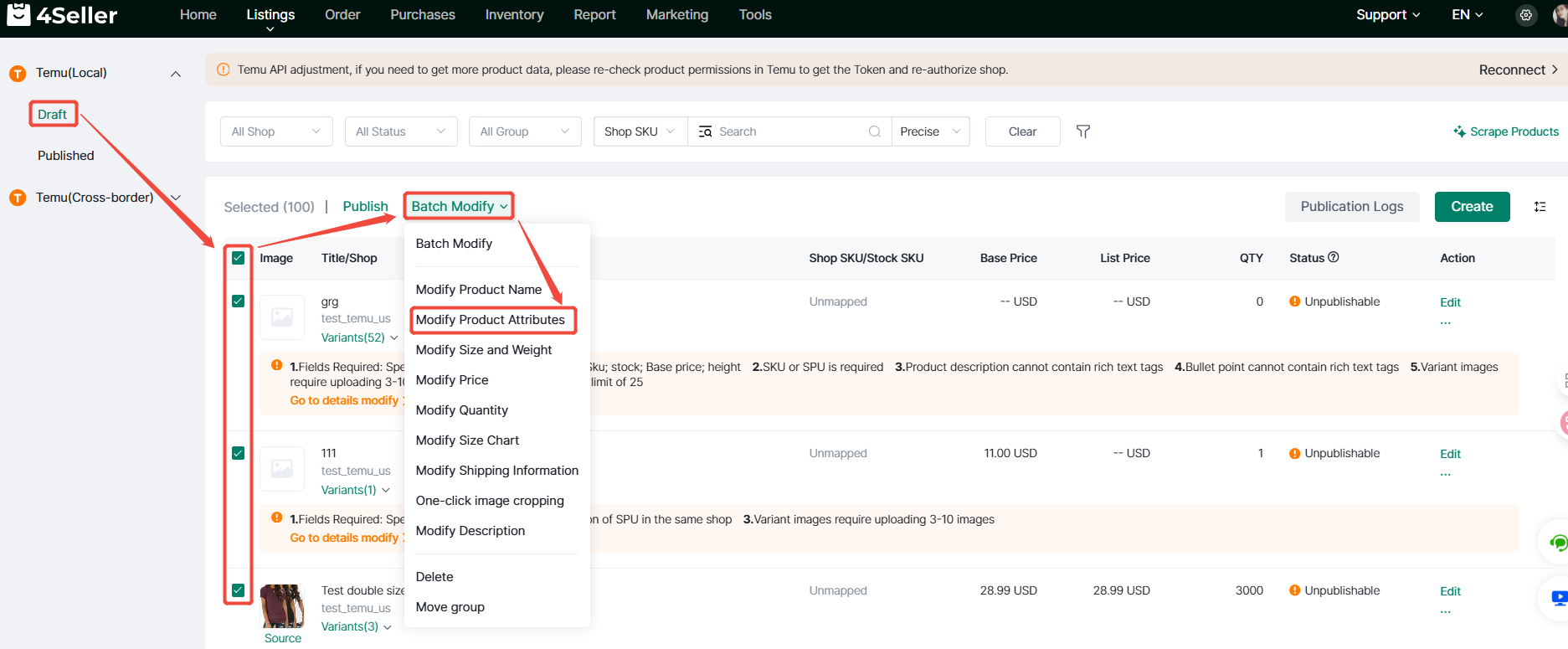Open the EN language dropdown
The height and width of the screenshot is (649, 1568).
click(x=1468, y=15)
